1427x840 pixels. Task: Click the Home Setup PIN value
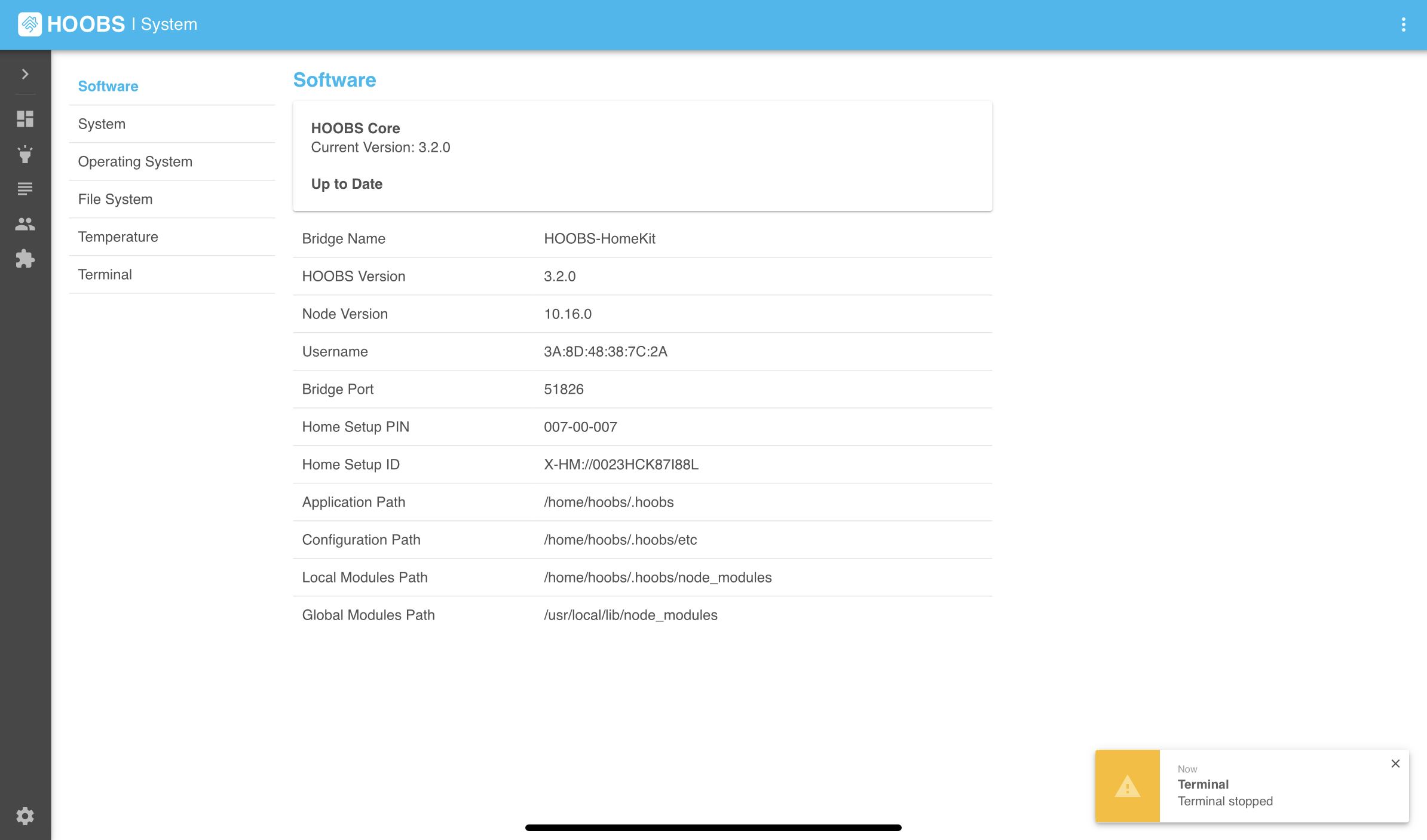click(x=580, y=427)
